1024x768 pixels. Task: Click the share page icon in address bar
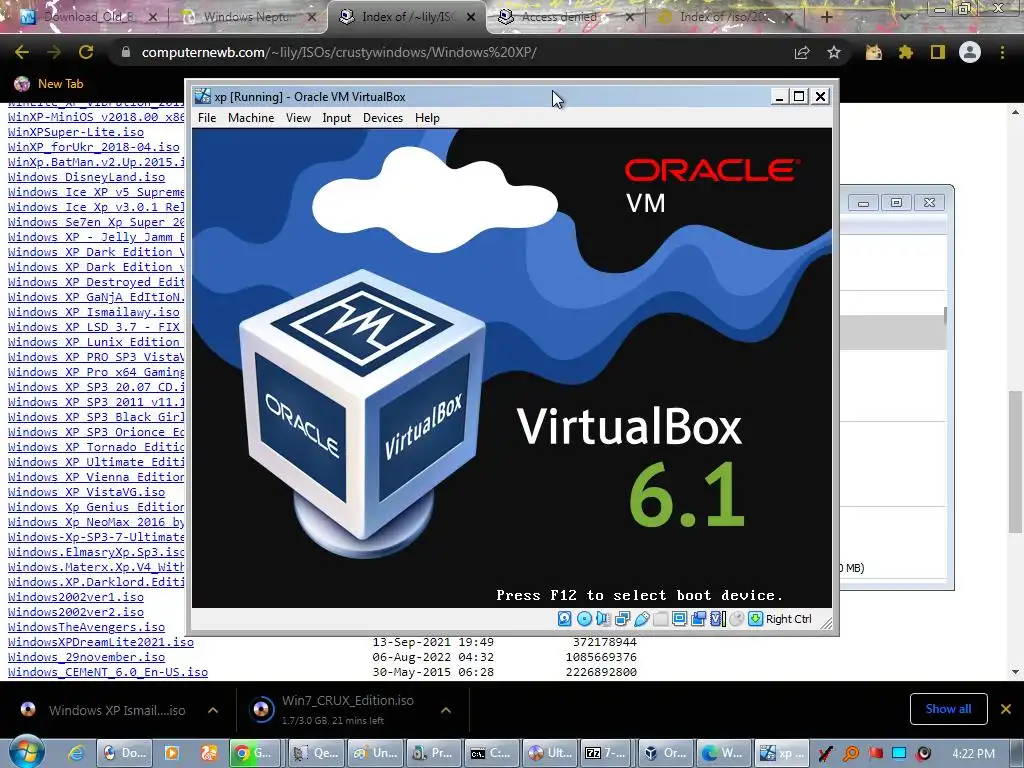pyautogui.click(x=802, y=52)
